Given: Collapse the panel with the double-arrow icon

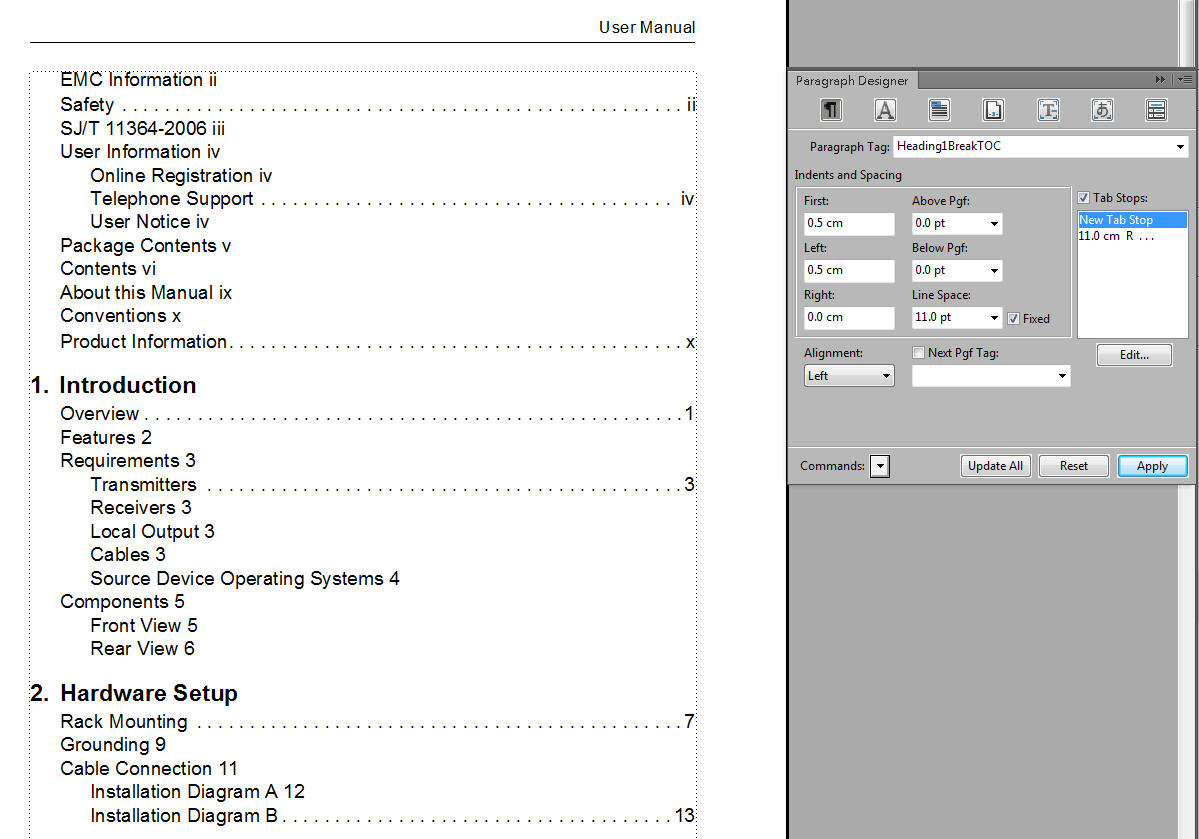Looking at the screenshot, I should point(1159,79).
